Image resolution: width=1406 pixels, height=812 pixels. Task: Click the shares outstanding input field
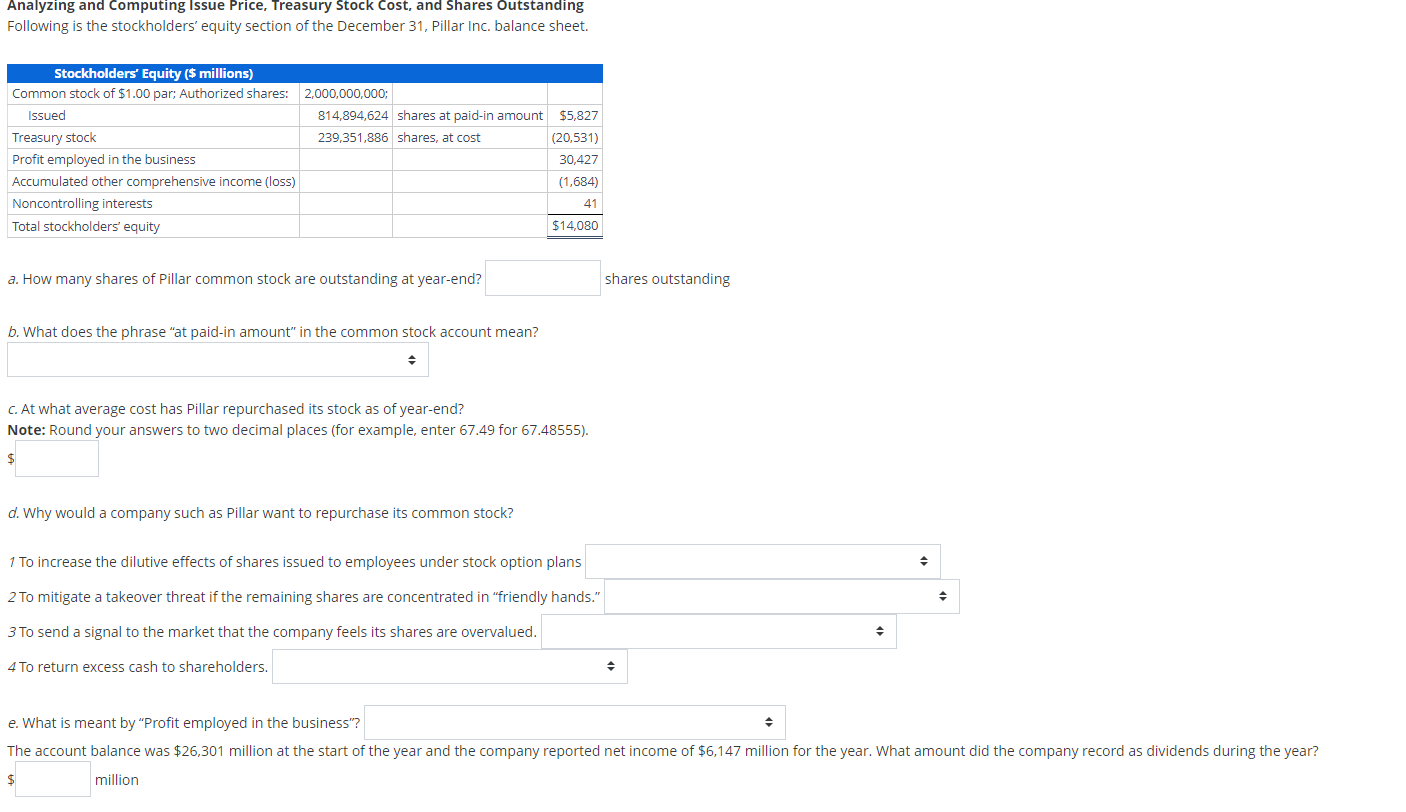pyautogui.click(x=542, y=278)
